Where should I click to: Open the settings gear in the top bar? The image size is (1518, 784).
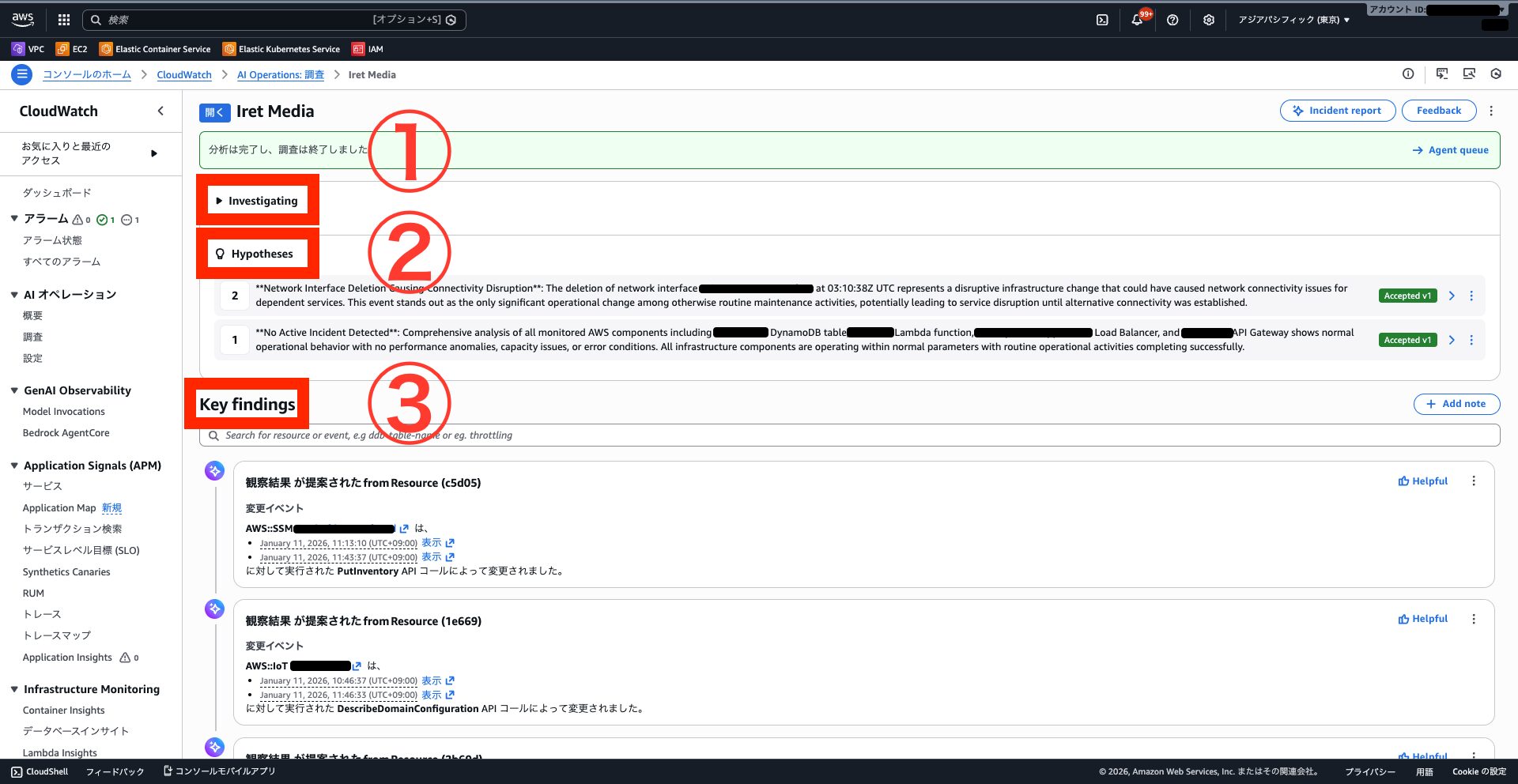click(x=1208, y=20)
